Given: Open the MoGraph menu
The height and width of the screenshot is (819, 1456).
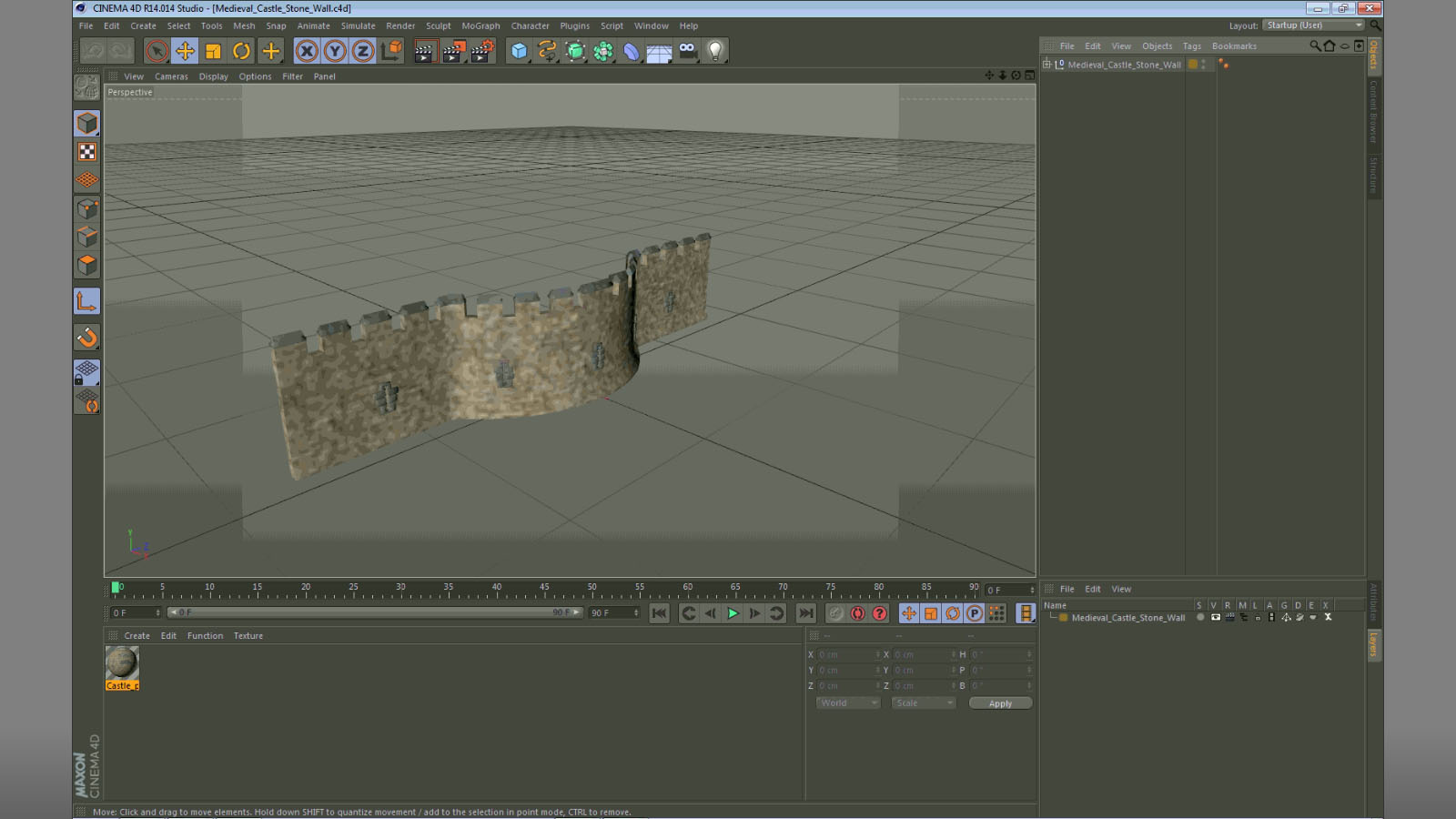Looking at the screenshot, I should point(480,26).
